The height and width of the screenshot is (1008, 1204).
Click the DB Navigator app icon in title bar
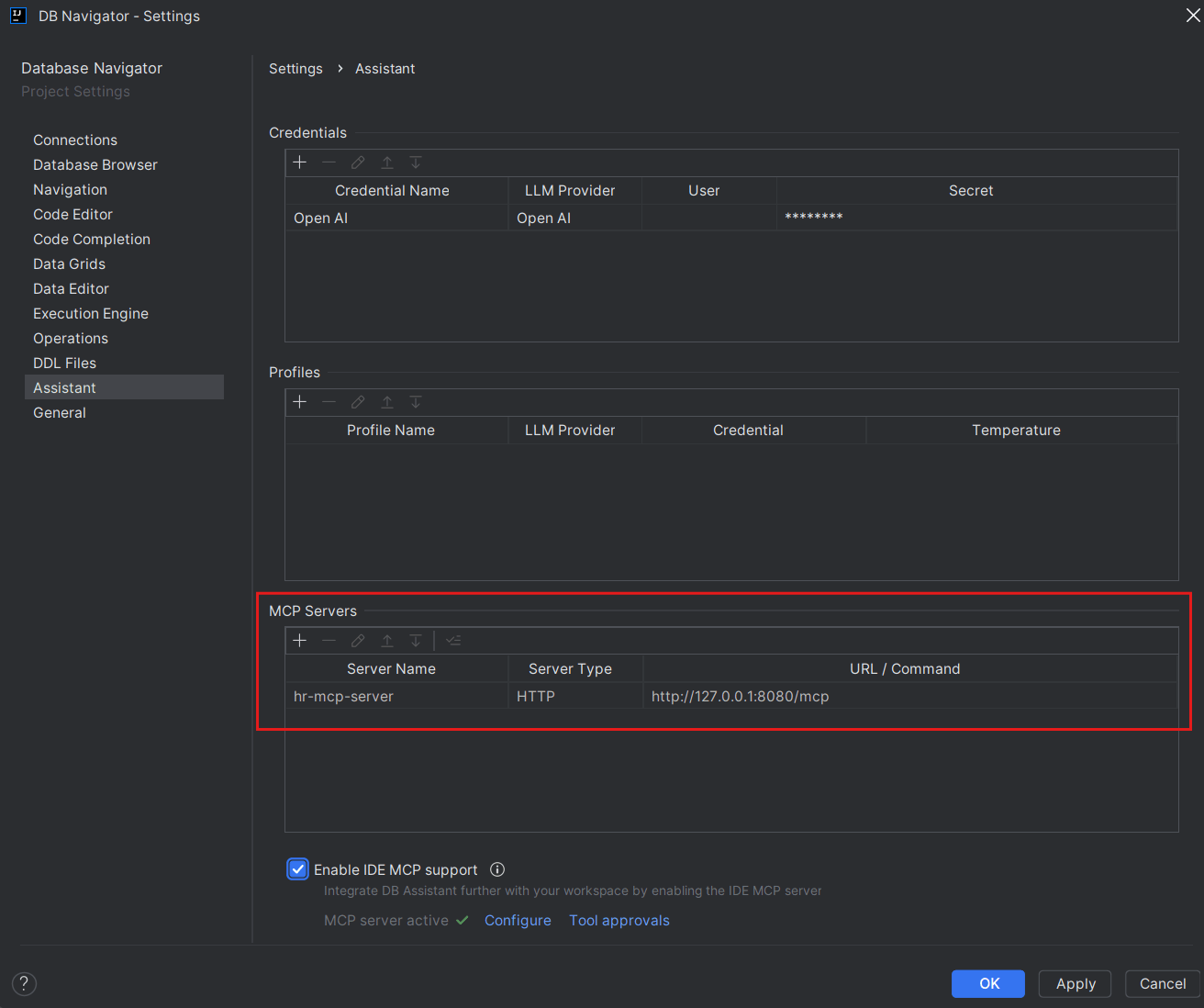[x=18, y=16]
